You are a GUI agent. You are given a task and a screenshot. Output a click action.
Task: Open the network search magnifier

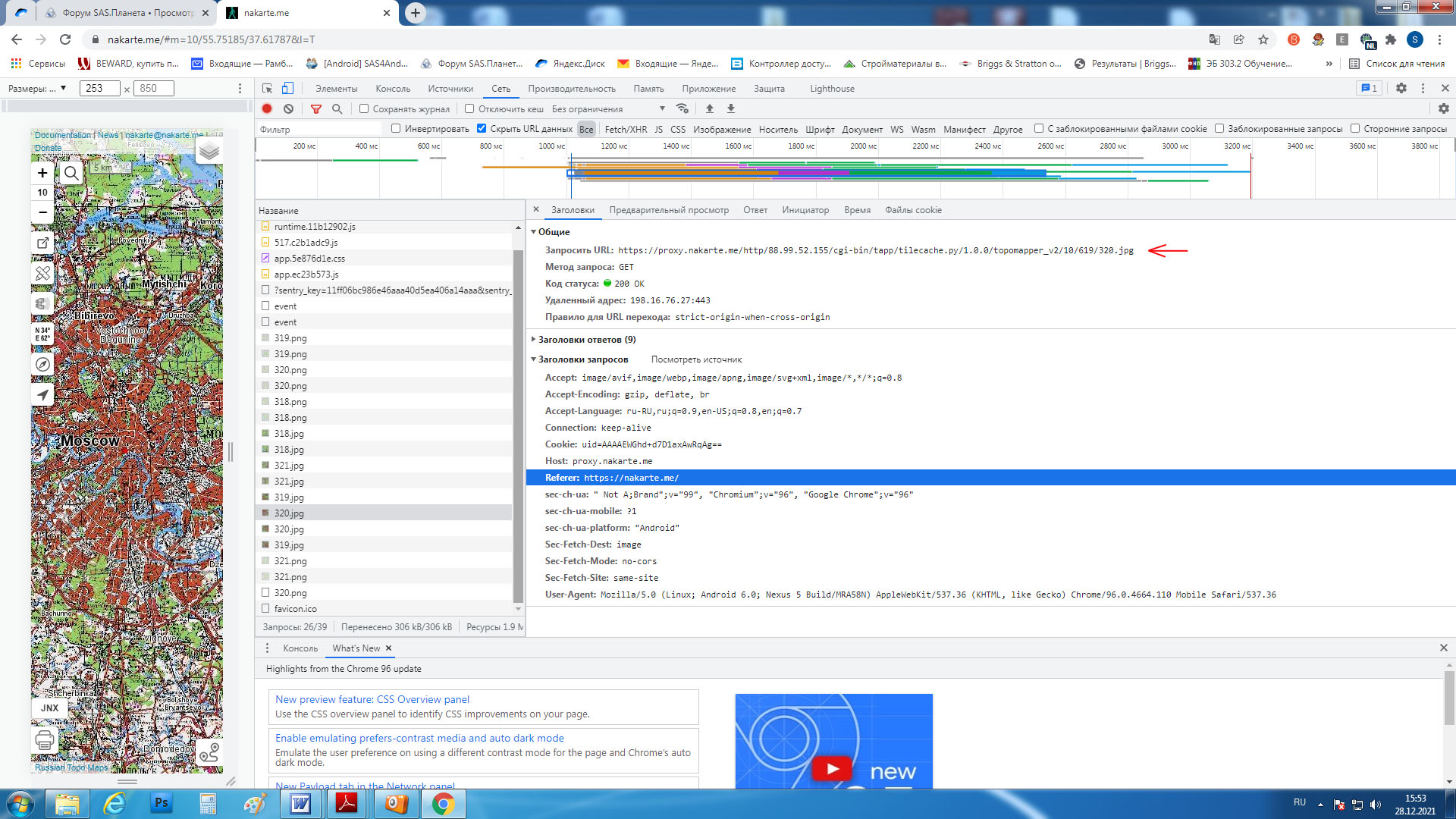[x=337, y=108]
